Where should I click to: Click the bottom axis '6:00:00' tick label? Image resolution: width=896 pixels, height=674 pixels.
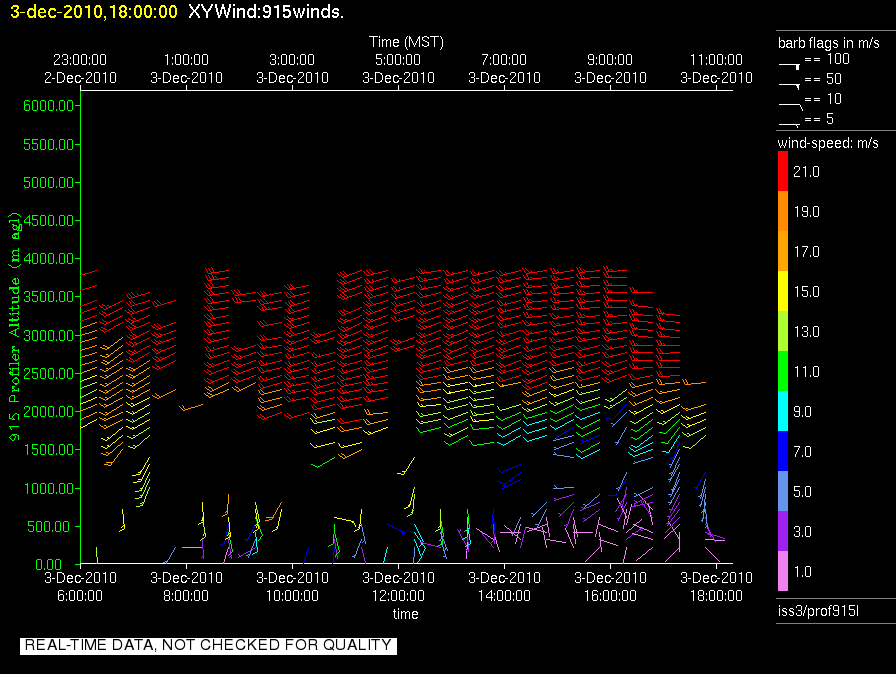tap(80, 596)
